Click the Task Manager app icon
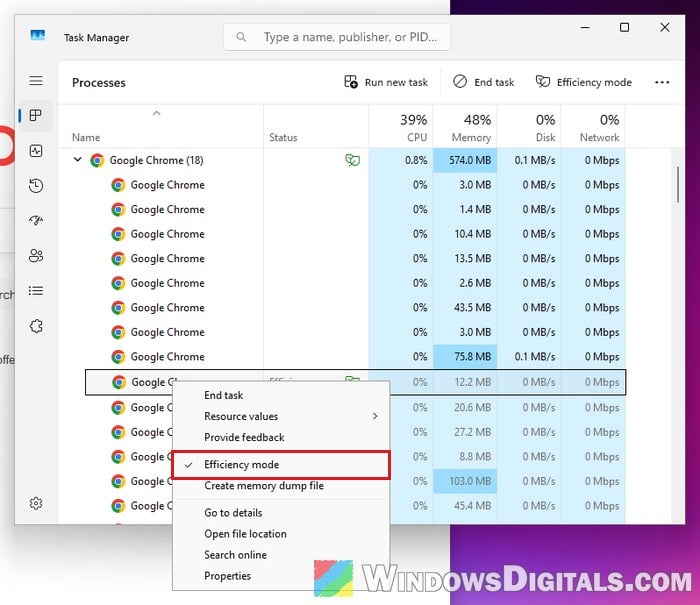Screen dimensions: 700x605 [x=38, y=35]
